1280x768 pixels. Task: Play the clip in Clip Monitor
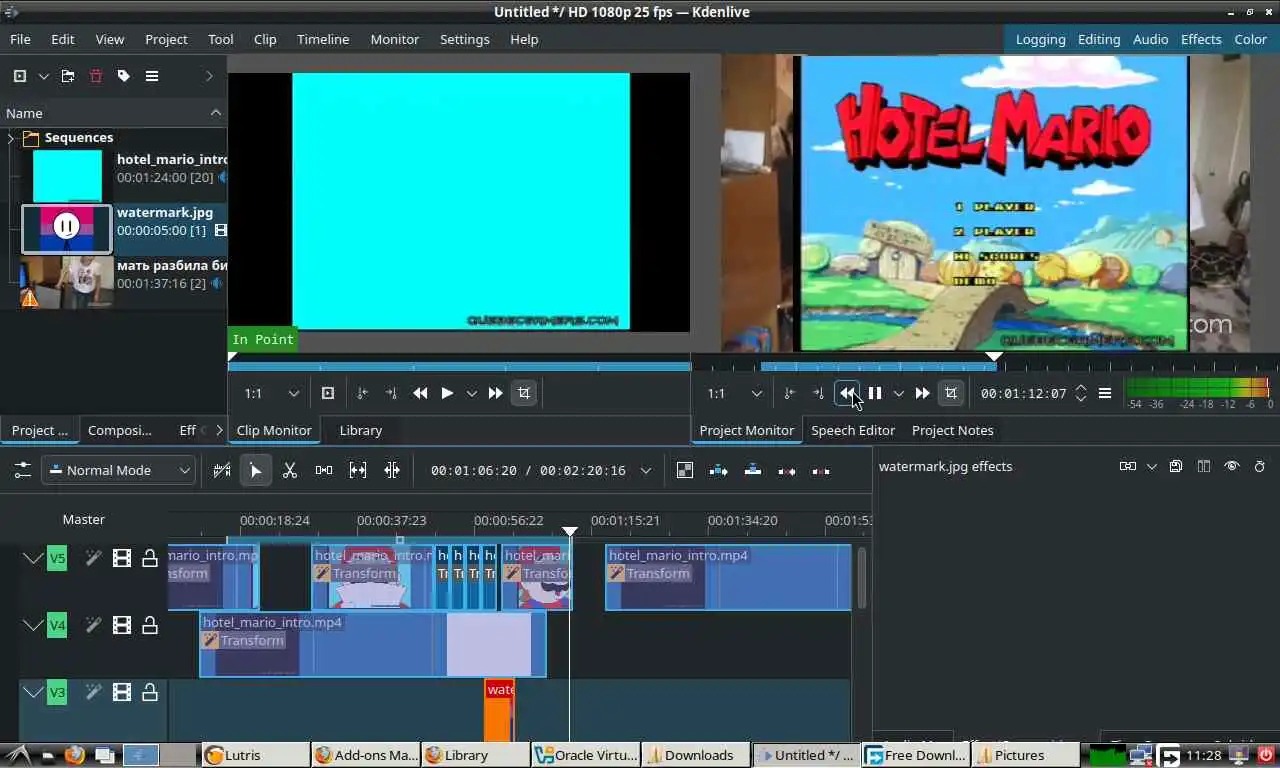tap(447, 393)
